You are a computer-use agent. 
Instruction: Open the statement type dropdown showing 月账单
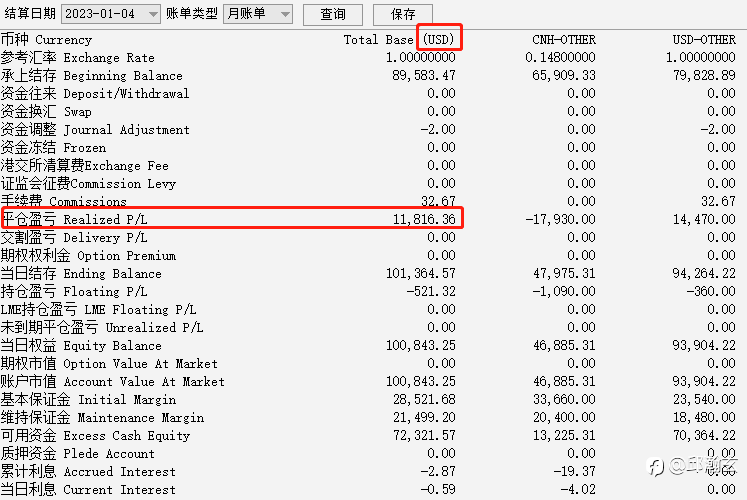(x=258, y=14)
